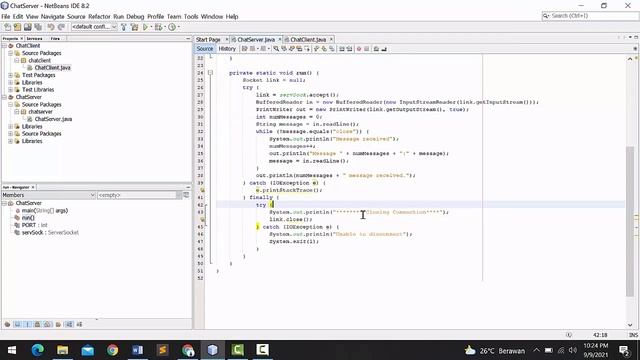Click the Source view button
This screenshot has height=360, width=640.
pyautogui.click(x=205, y=49)
